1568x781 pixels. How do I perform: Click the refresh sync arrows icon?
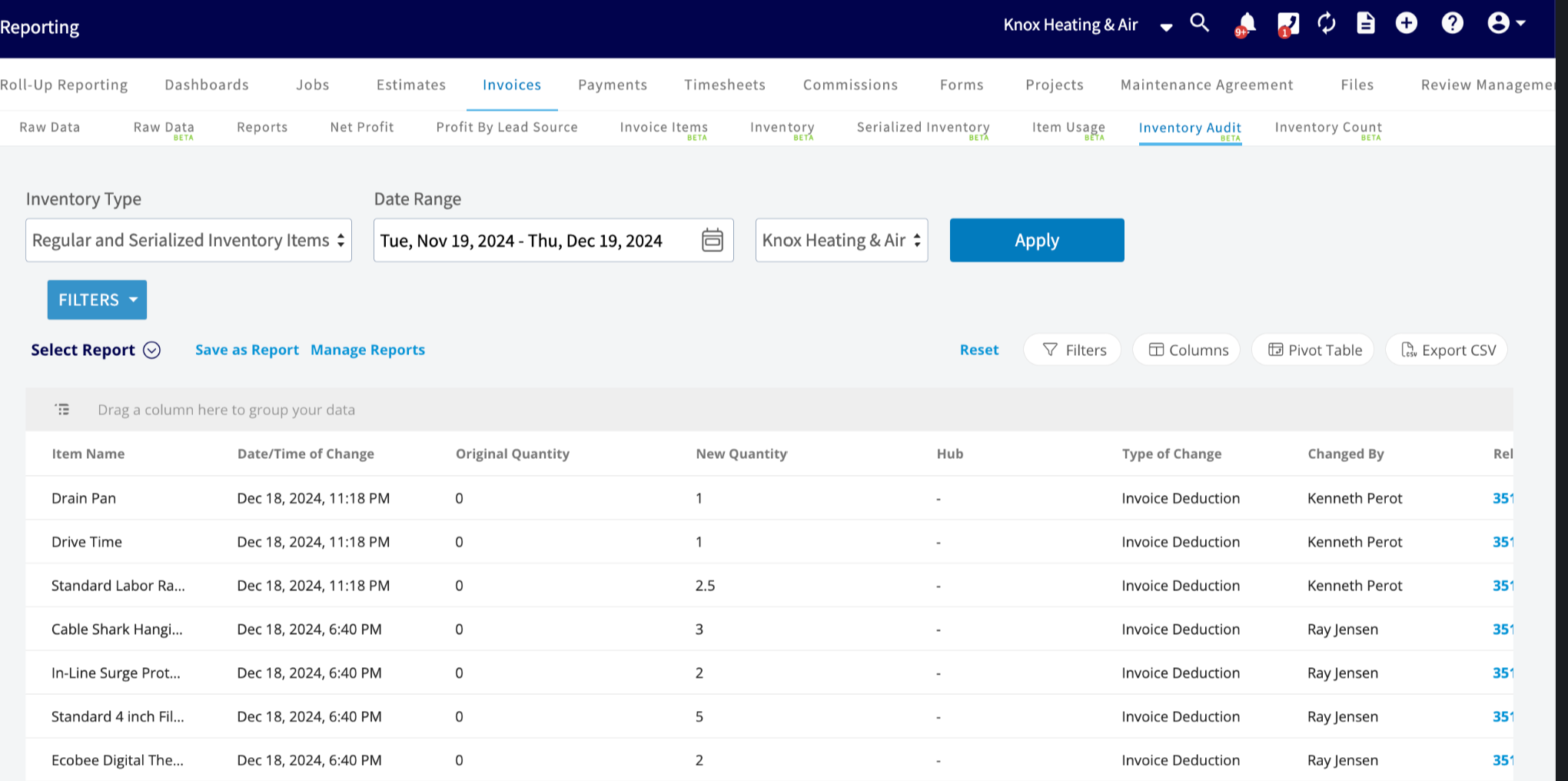tap(1327, 23)
